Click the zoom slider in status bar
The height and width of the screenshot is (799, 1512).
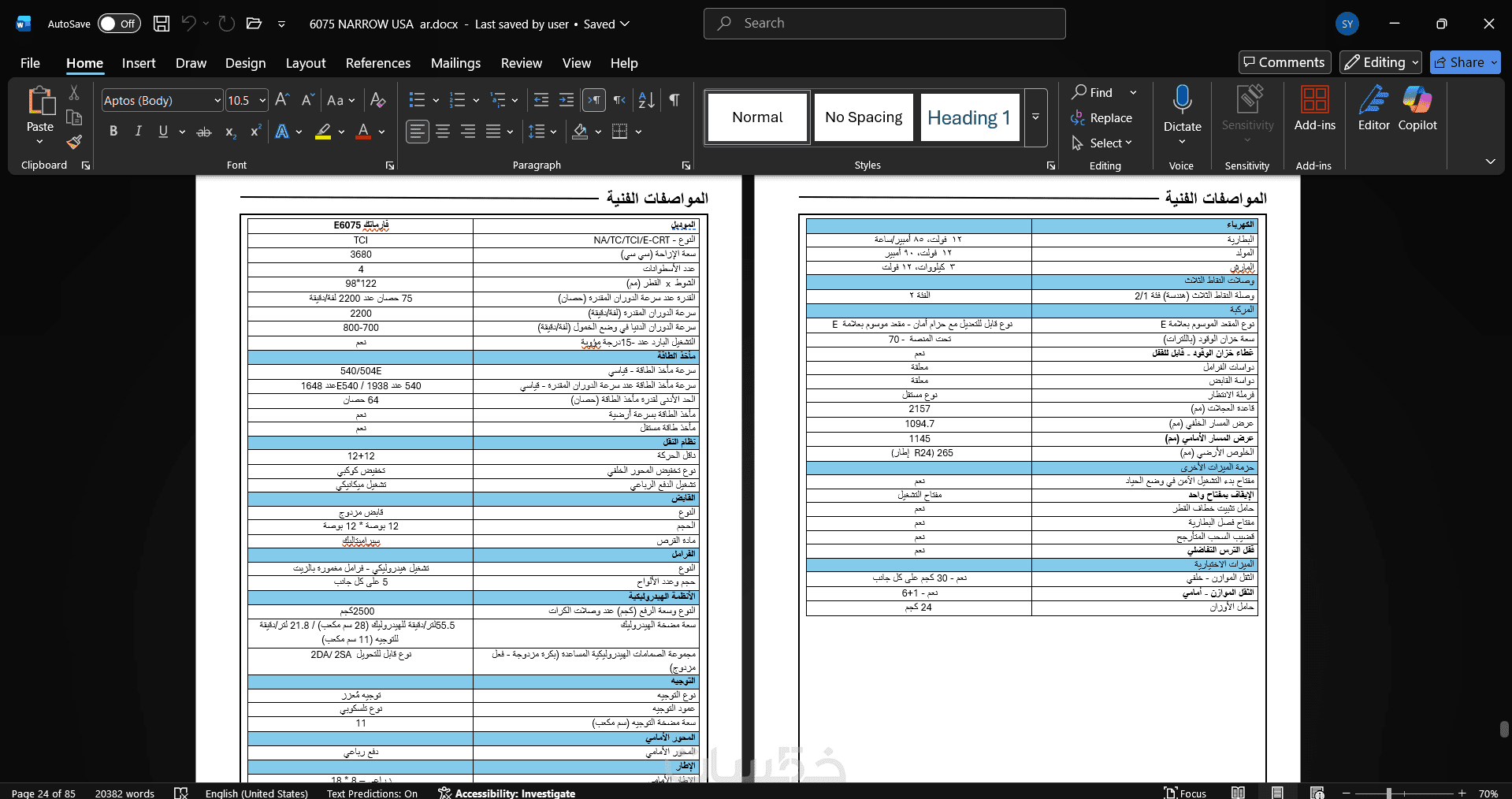[1404, 793]
